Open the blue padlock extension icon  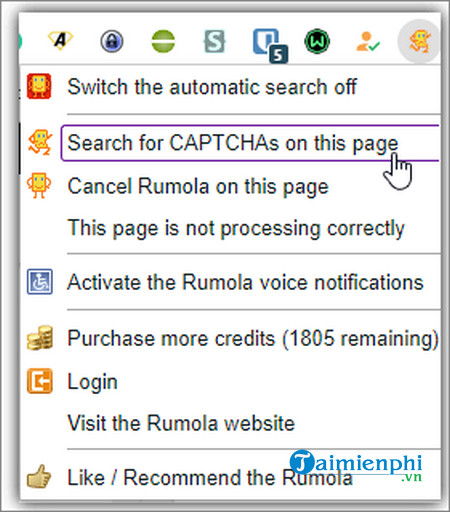tap(112, 42)
